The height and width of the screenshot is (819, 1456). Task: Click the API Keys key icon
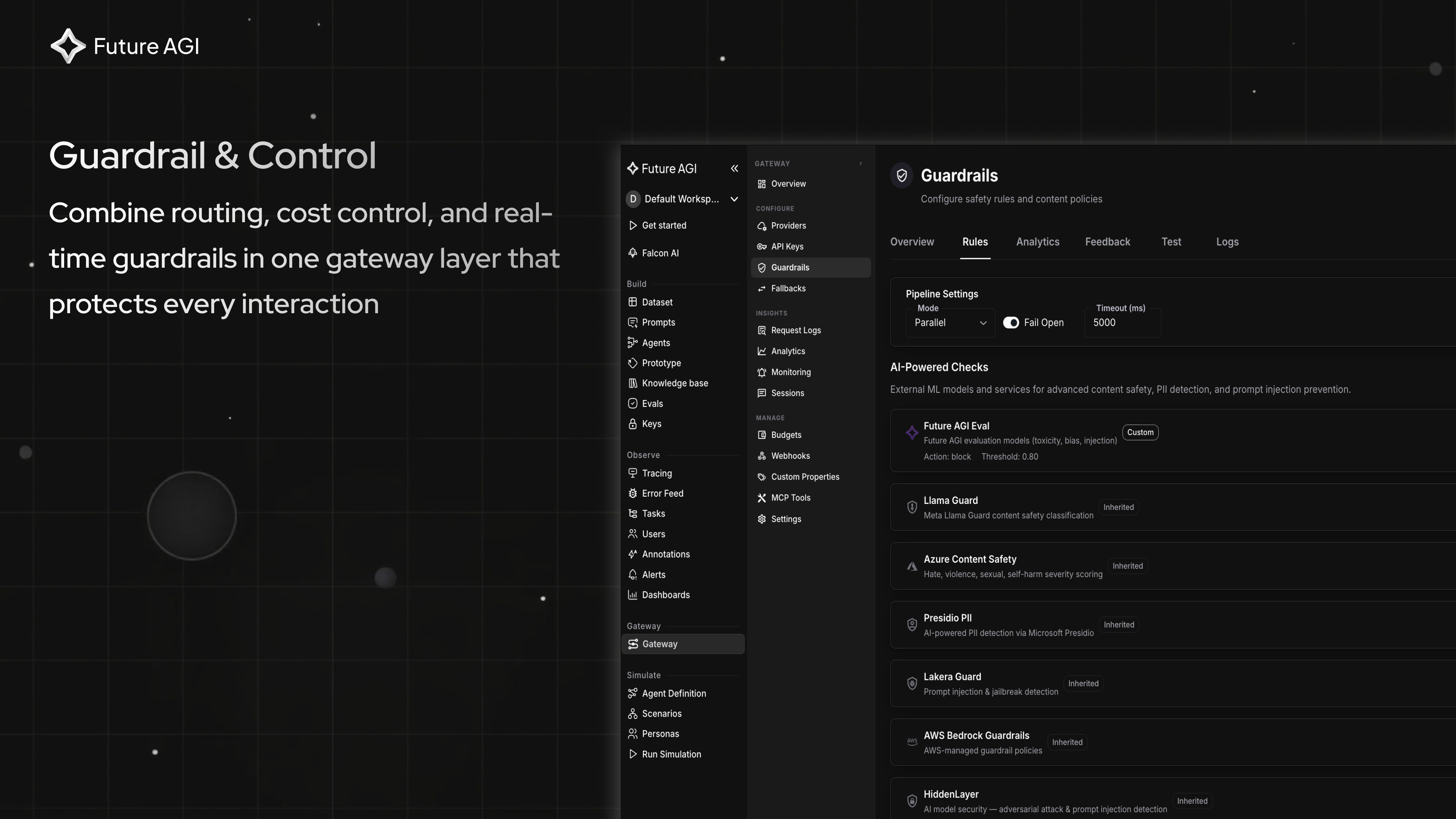(761, 247)
